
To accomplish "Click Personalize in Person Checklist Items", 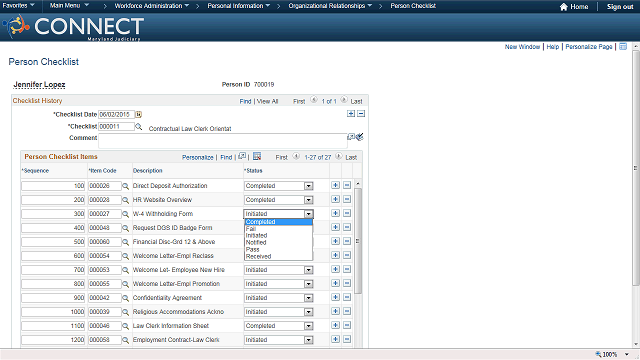I will tap(198, 157).
